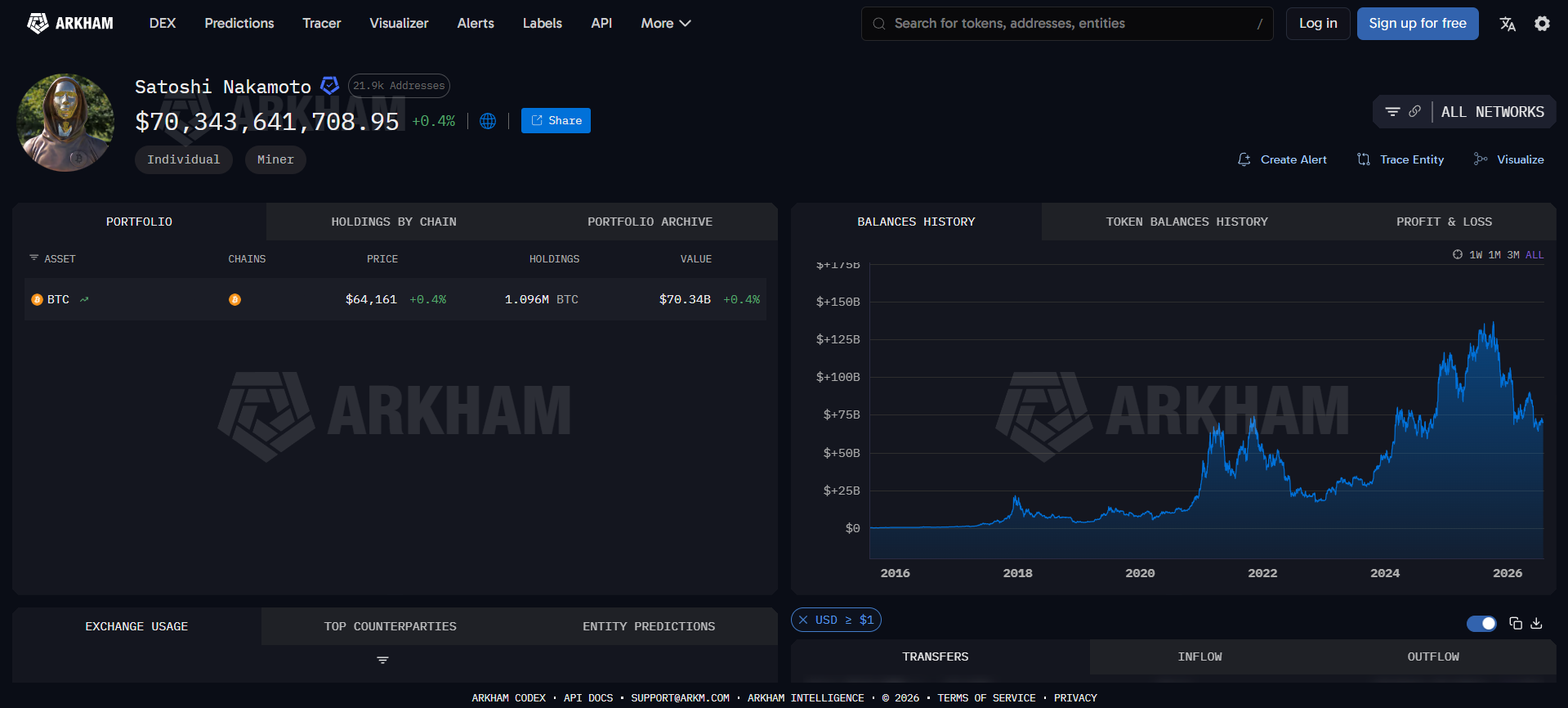Click the copy icon above transfers table
This screenshot has height=708, width=1568.
click(x=1516, y=623)
